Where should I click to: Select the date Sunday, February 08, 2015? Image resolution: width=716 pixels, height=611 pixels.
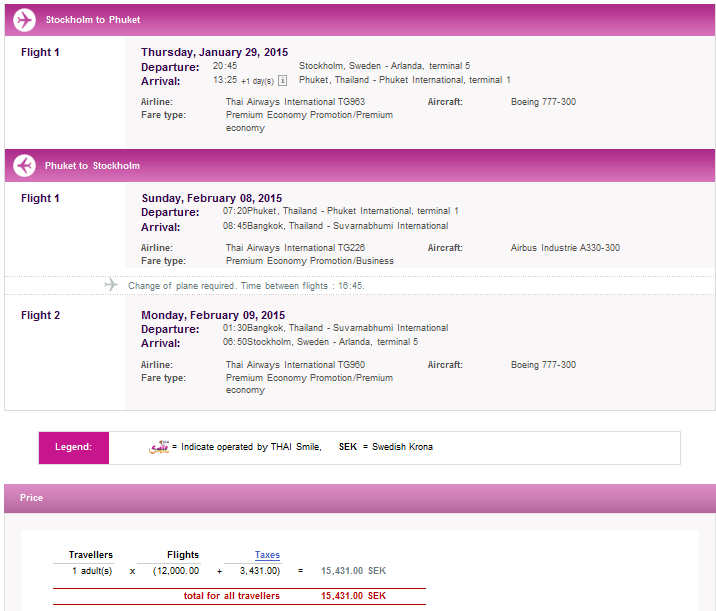(211, 198)
